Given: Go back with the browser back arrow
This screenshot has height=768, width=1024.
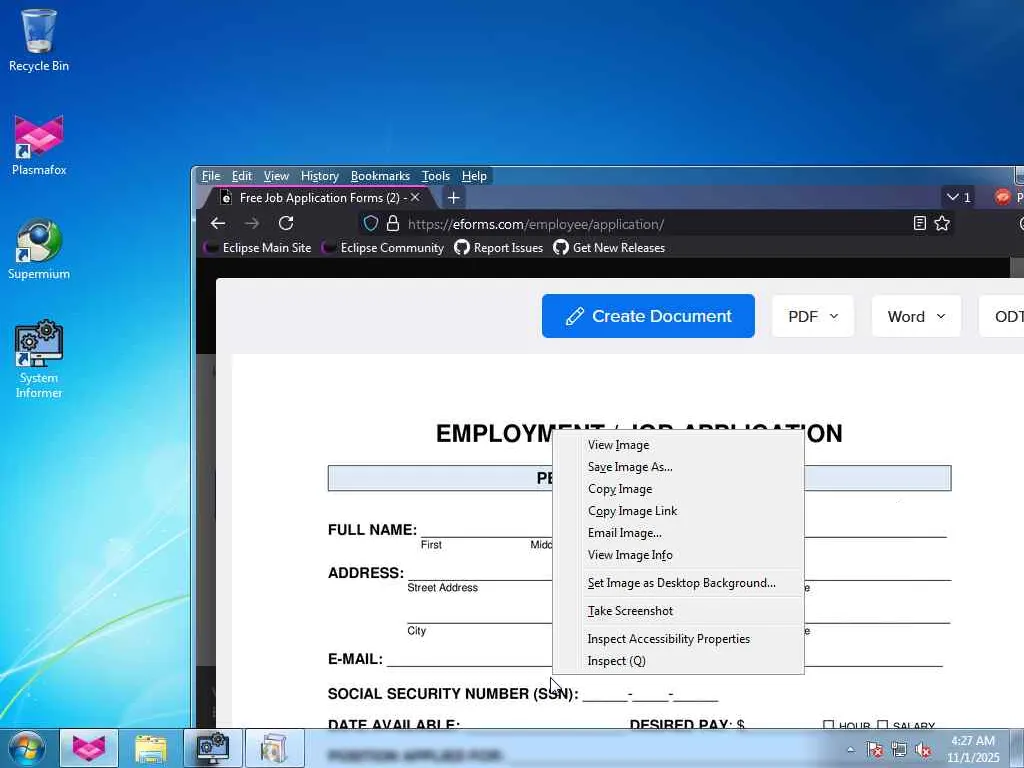Looking at the screenshot, I should 218,223.
